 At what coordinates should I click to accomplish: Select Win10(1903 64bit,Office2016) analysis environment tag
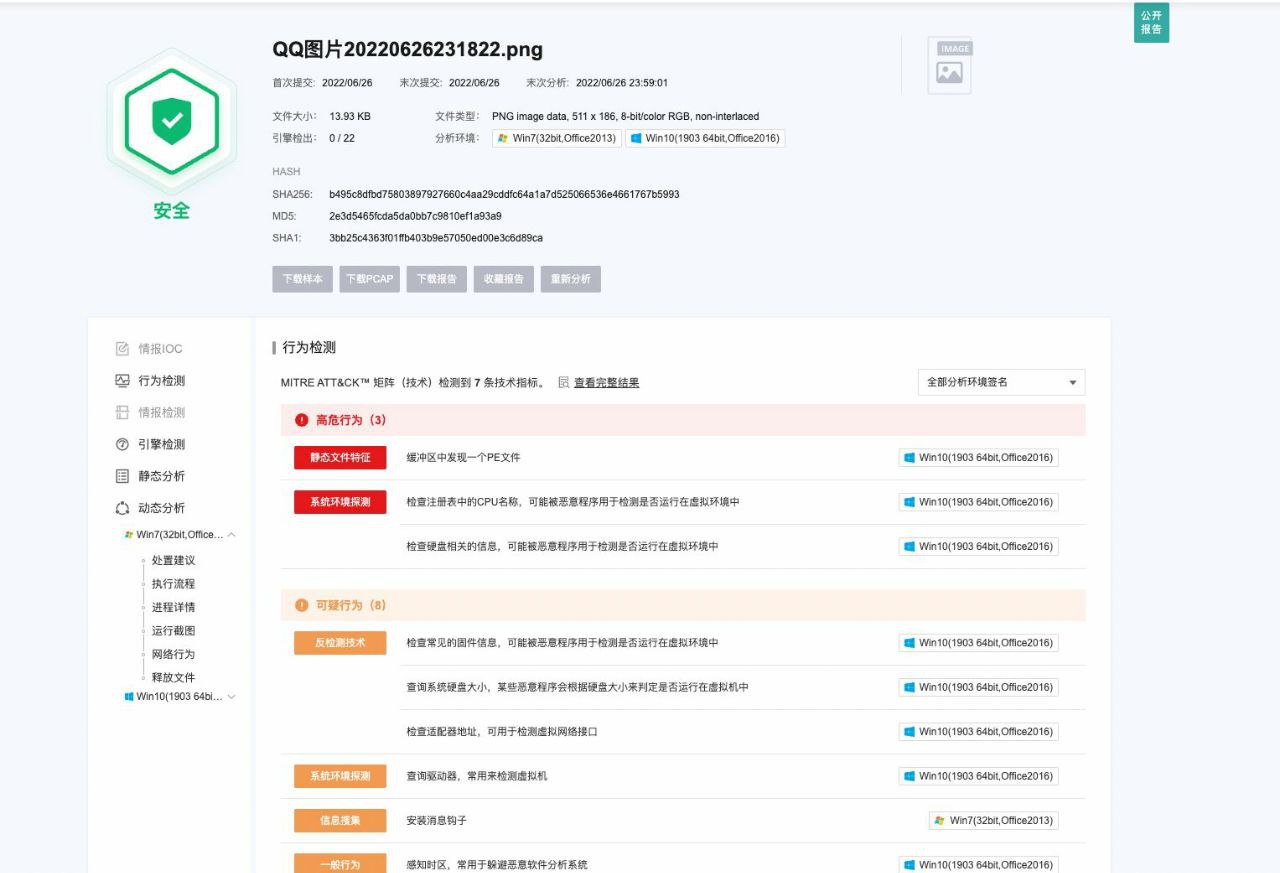tap(705, 139)
